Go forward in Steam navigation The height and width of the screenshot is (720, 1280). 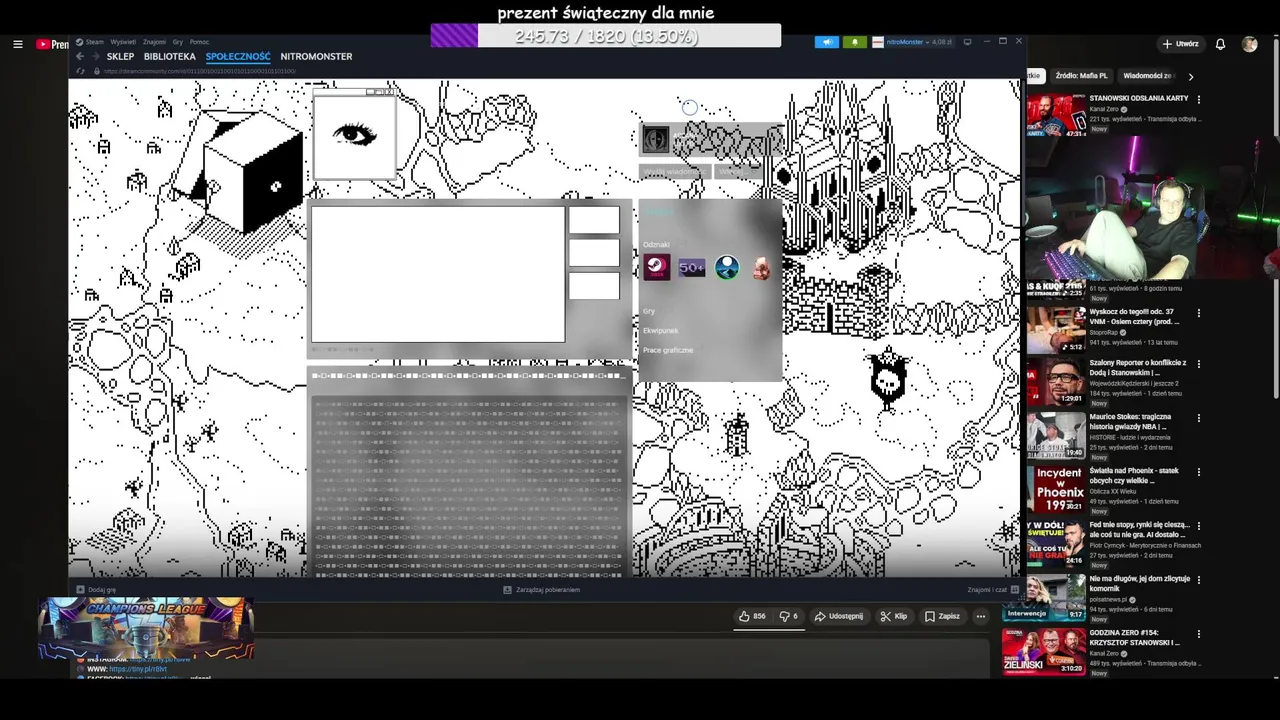pos(95,56)
